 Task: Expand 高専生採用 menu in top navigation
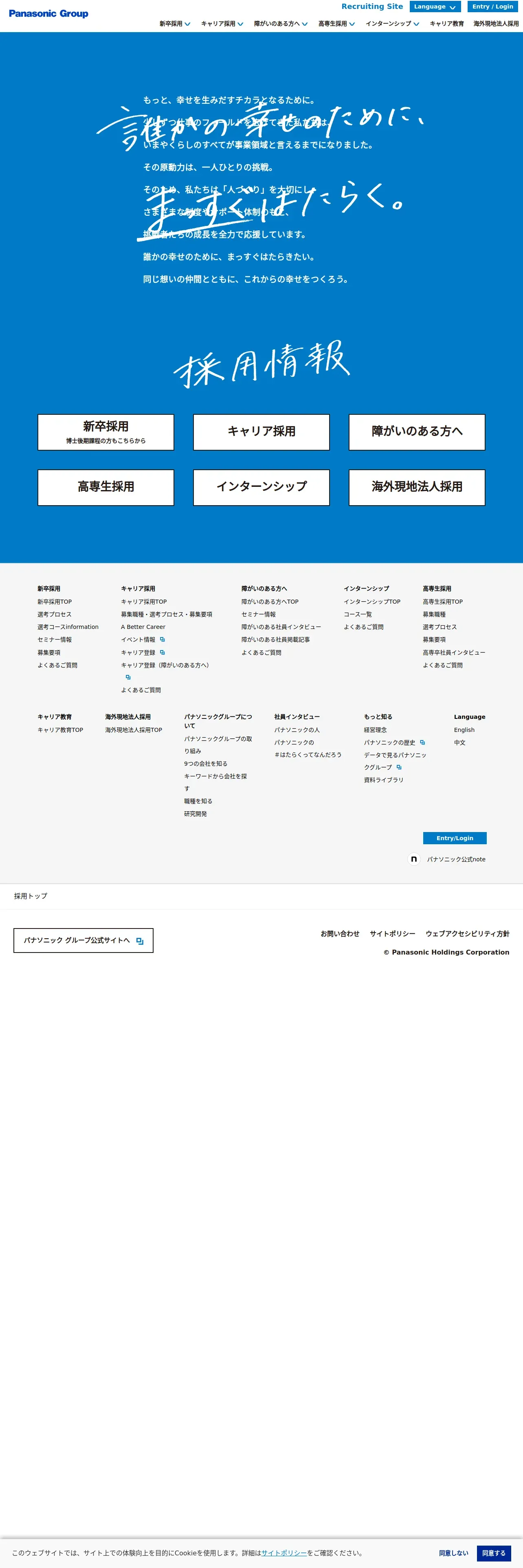click(x=337, y=24)
